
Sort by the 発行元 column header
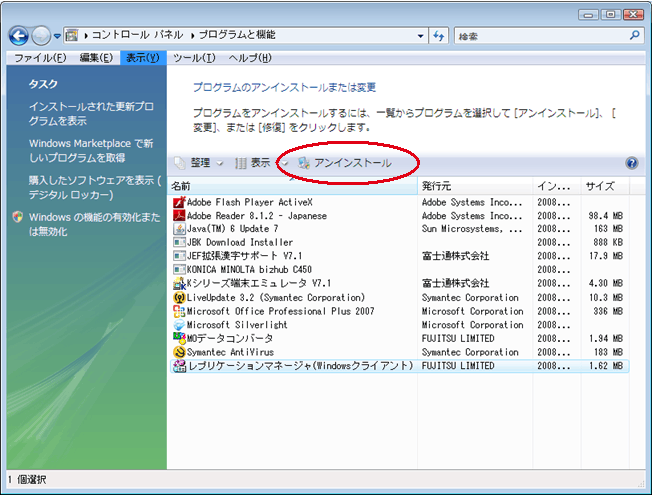click(475, 186)
